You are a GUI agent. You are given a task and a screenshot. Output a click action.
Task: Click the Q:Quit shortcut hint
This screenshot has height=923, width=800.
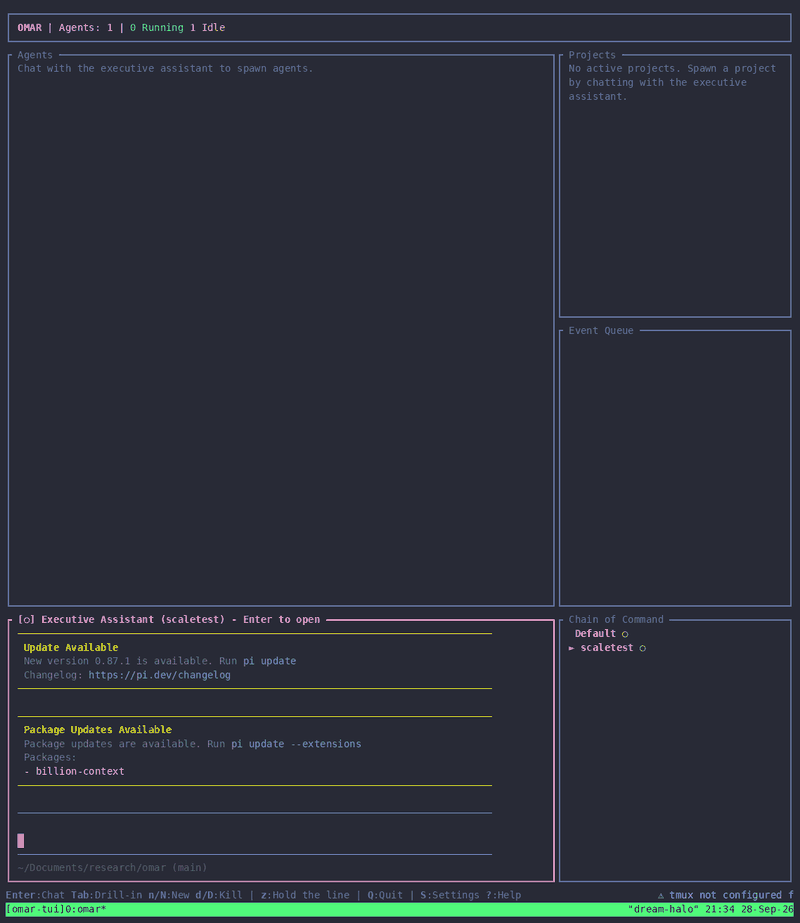(386, 895)
